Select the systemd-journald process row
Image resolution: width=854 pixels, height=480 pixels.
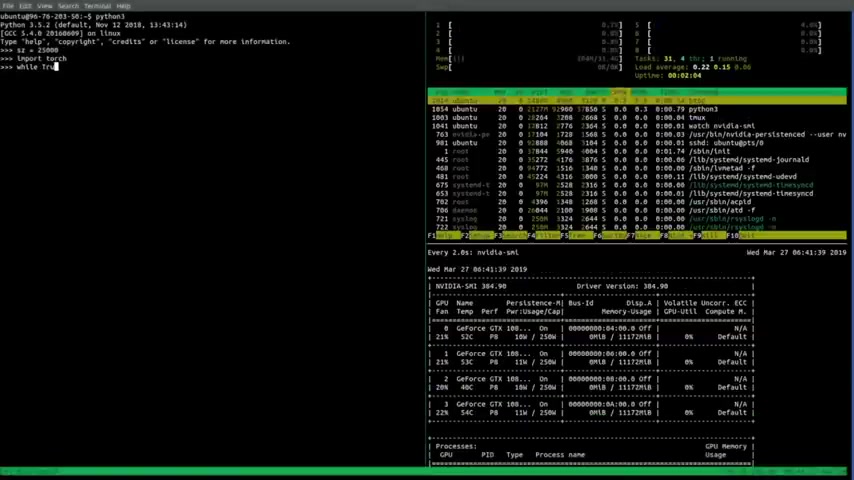pyautogui.click(x=637, y=160)
